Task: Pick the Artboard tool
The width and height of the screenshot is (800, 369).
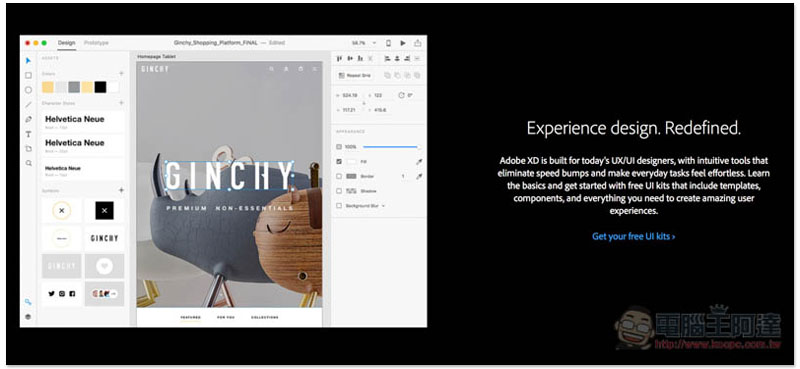Action: pyautogui.click(x=29, y=149)
